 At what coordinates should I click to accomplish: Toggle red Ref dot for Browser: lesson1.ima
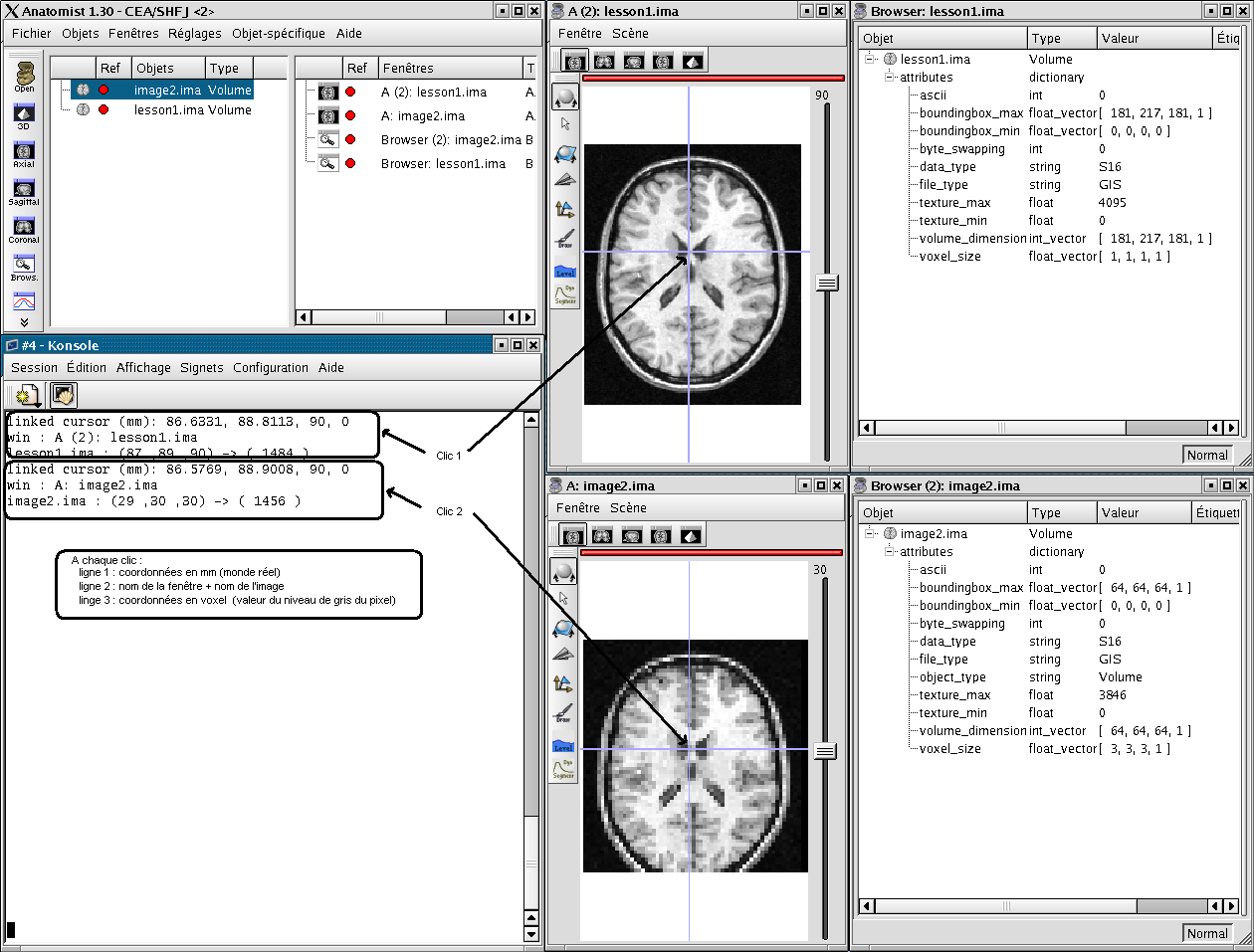click(350, 164)
